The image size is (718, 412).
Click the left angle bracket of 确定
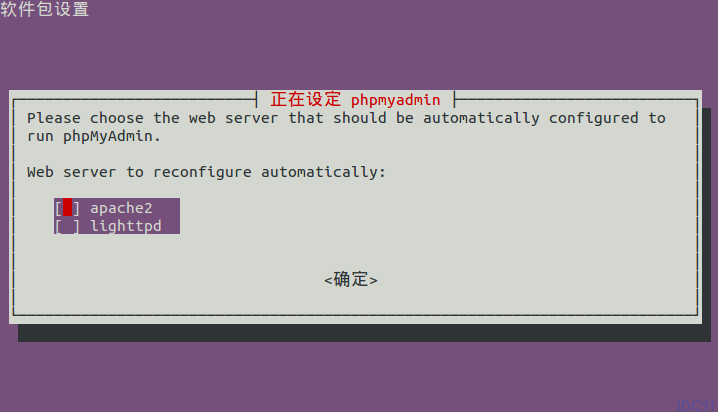(x=328, y=280)
